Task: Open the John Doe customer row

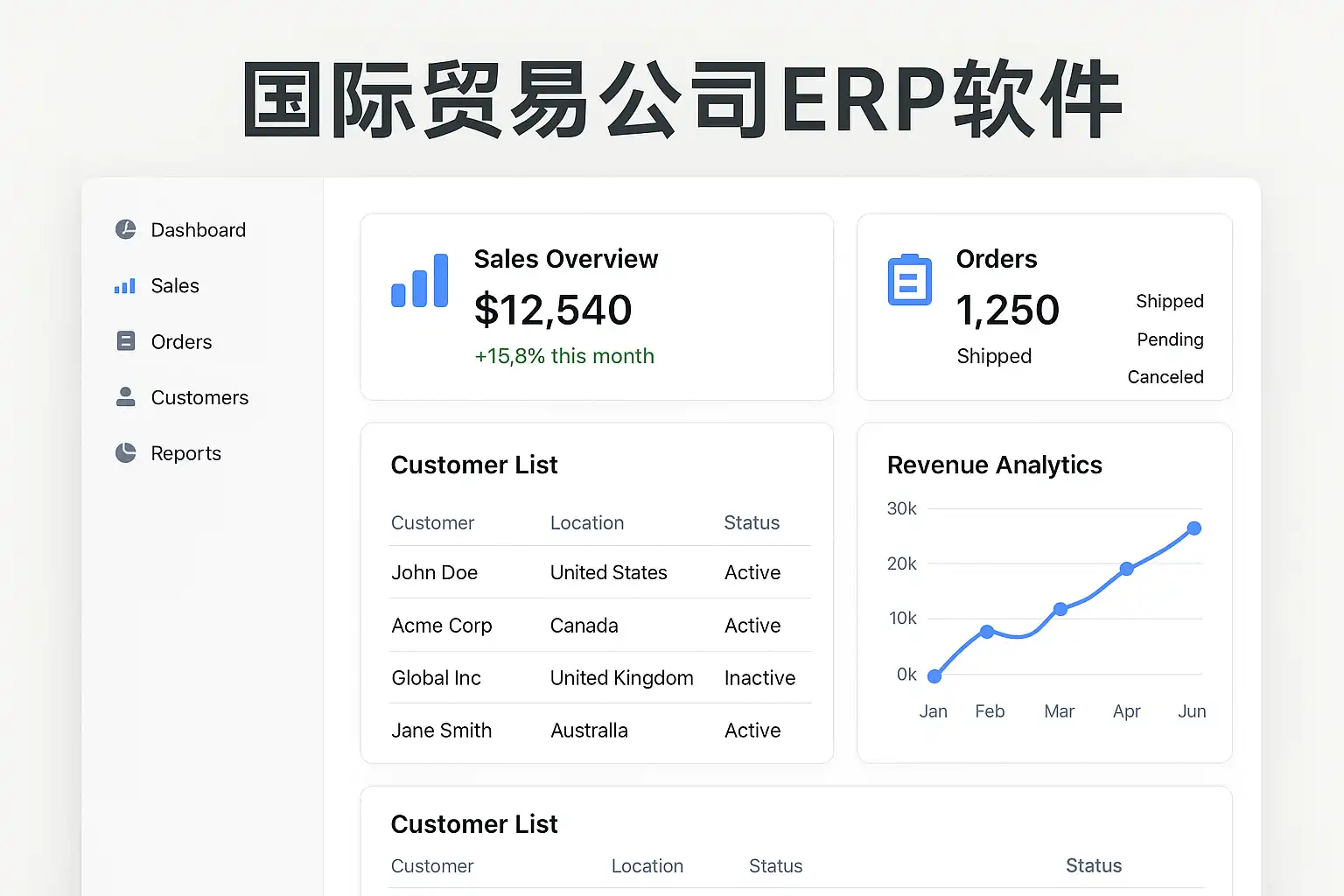Action: pos(434,573)
